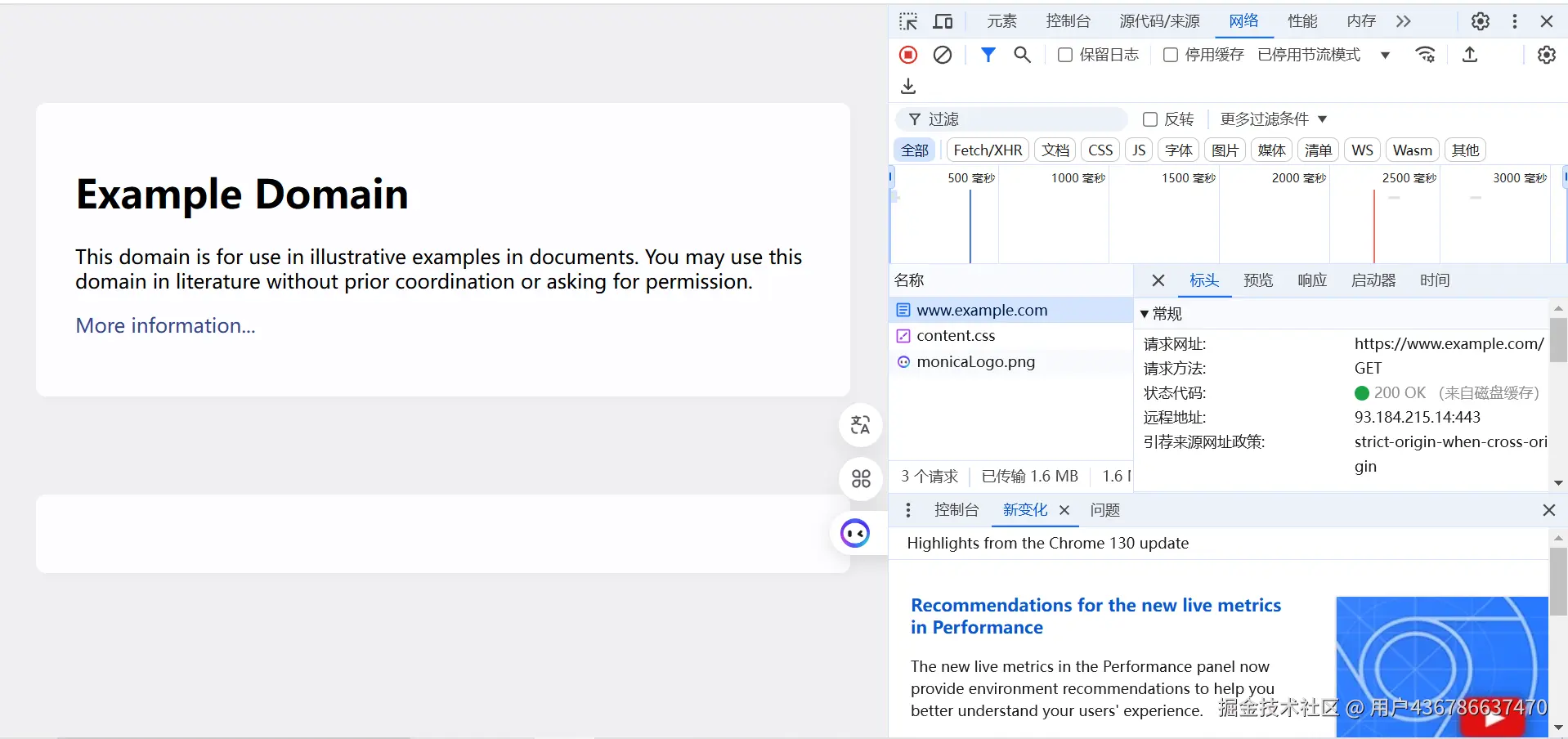Click the blue DOMContentLoaded timeline marker
The image size is (1568, 739).
tap(970, 226)
